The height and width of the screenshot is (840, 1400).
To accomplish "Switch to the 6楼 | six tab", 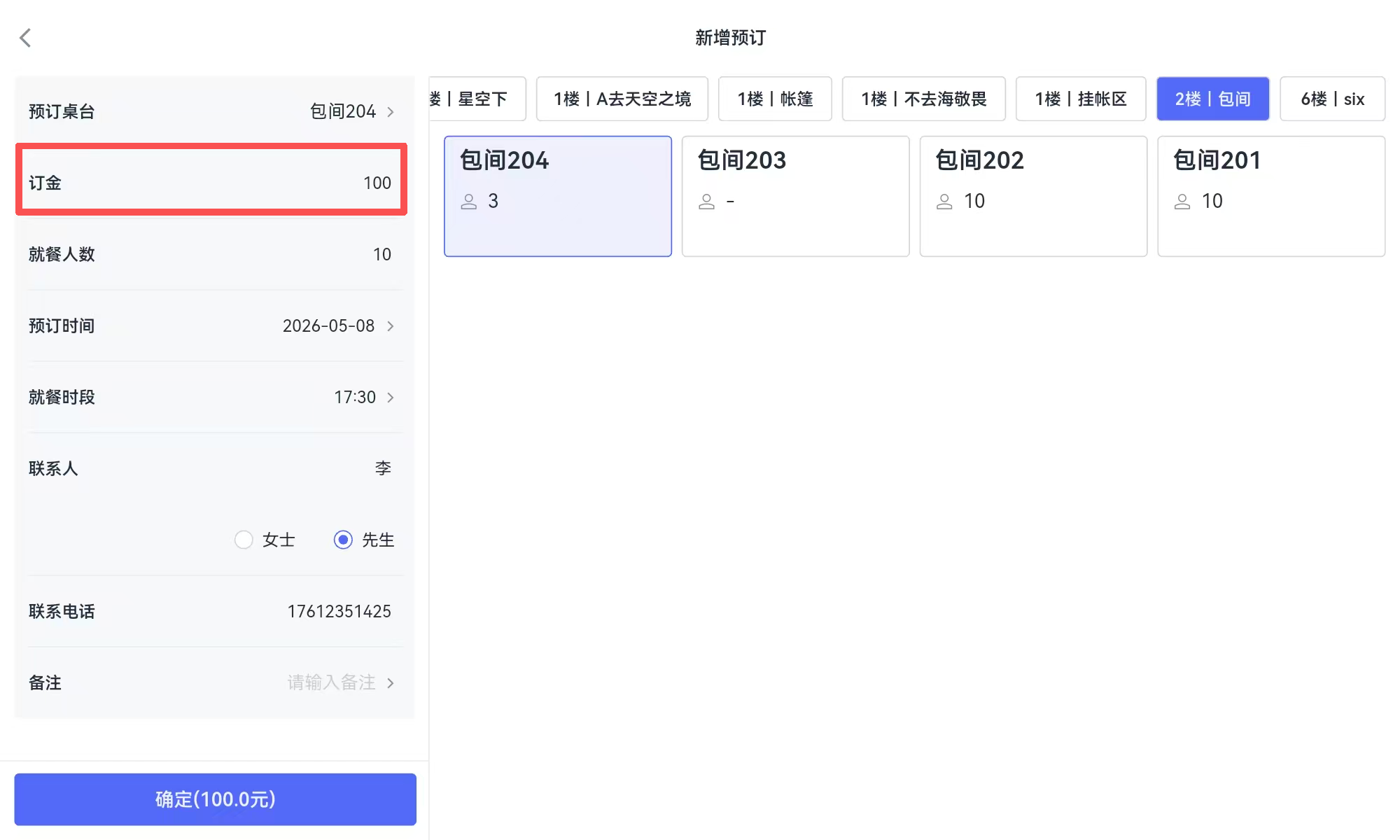I will tap(1333, 99).
